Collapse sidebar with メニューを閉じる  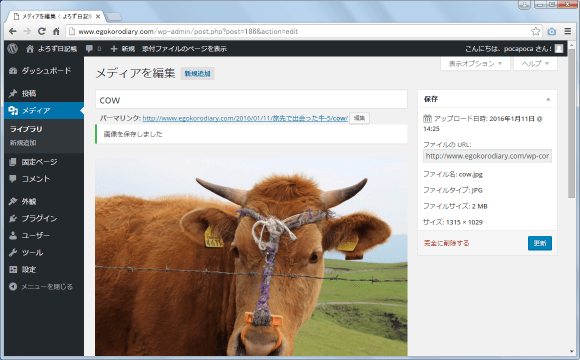[x=41, y=286]
